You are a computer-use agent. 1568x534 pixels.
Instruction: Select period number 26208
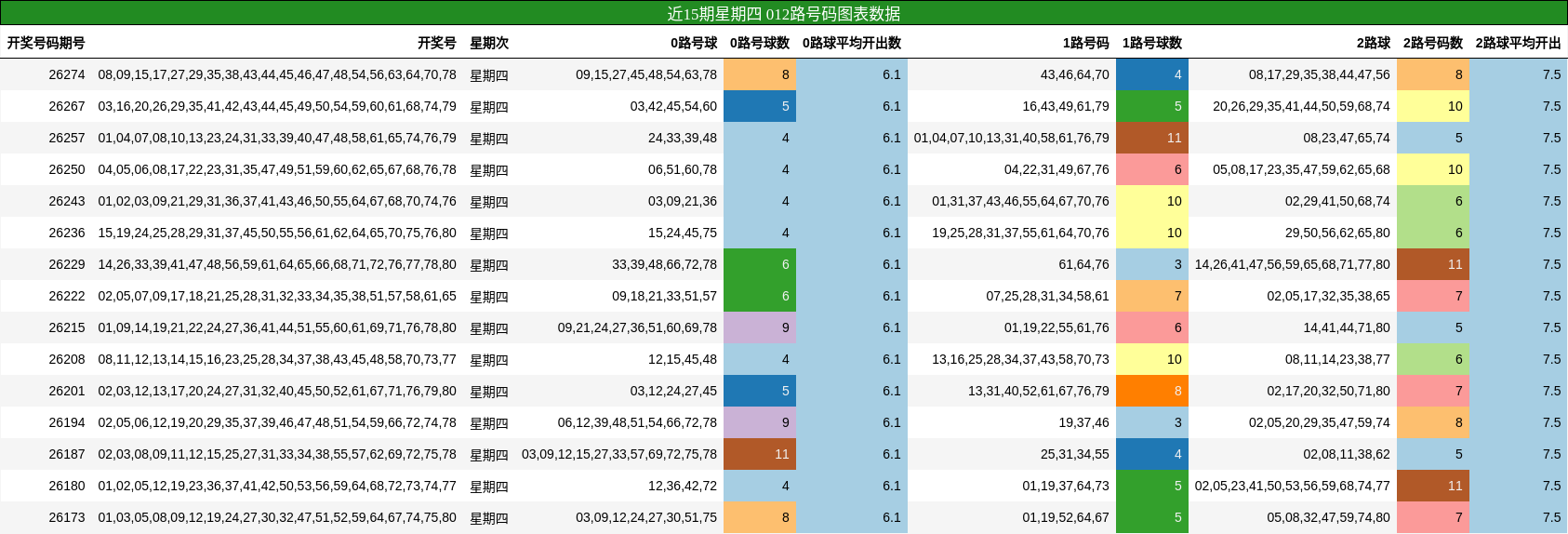pos(67,359)
